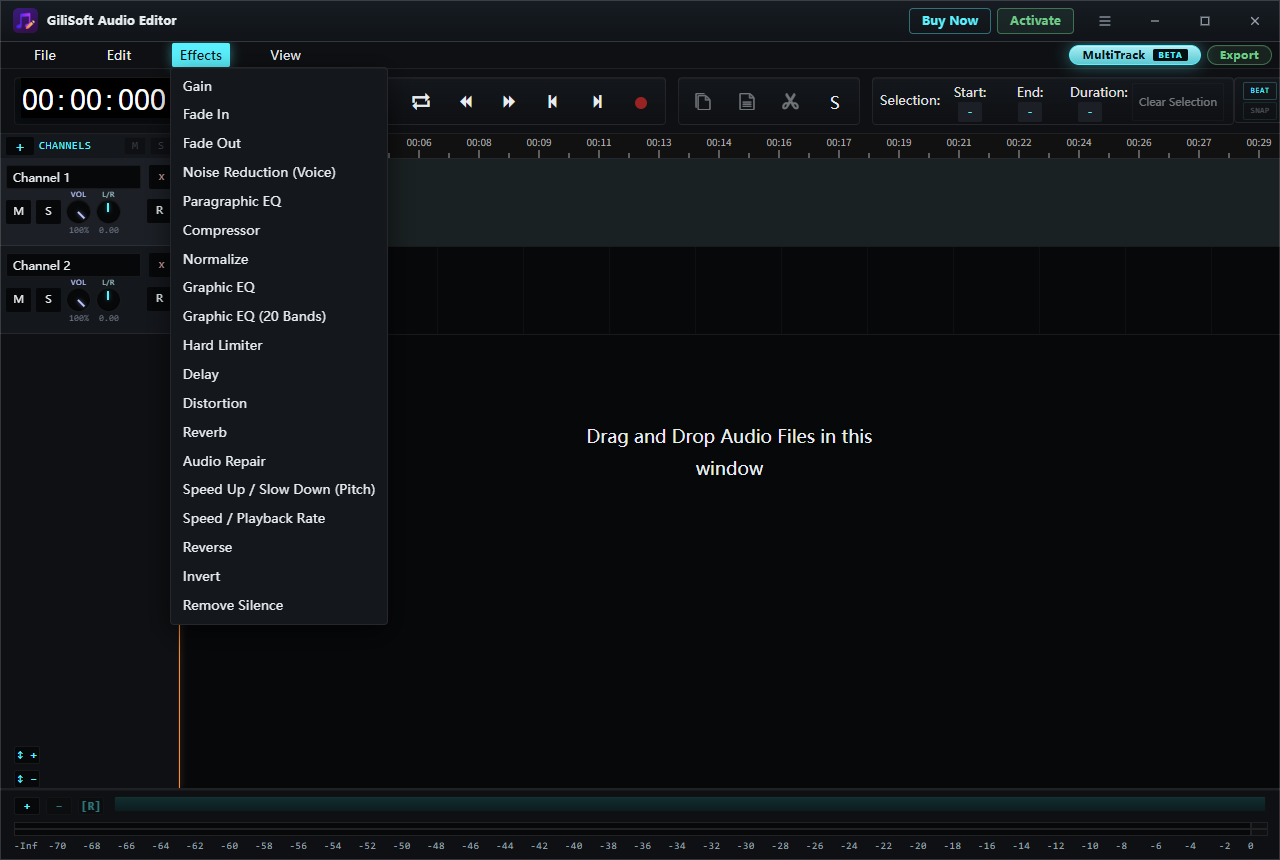The height and width of the screenshot is (860, 1280).
Task: Remove Channel 2 with its x button
Action: point(161,265)
